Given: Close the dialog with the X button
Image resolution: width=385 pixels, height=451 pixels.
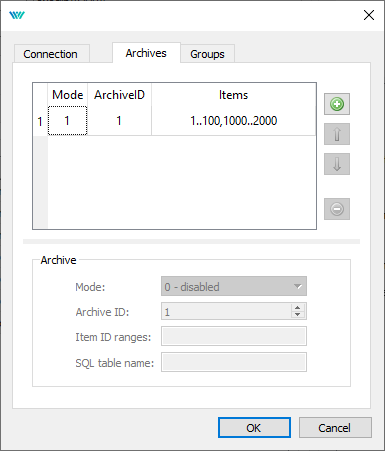Looking at the screenshot, I should pyautogui.click(x=369, y=15).
